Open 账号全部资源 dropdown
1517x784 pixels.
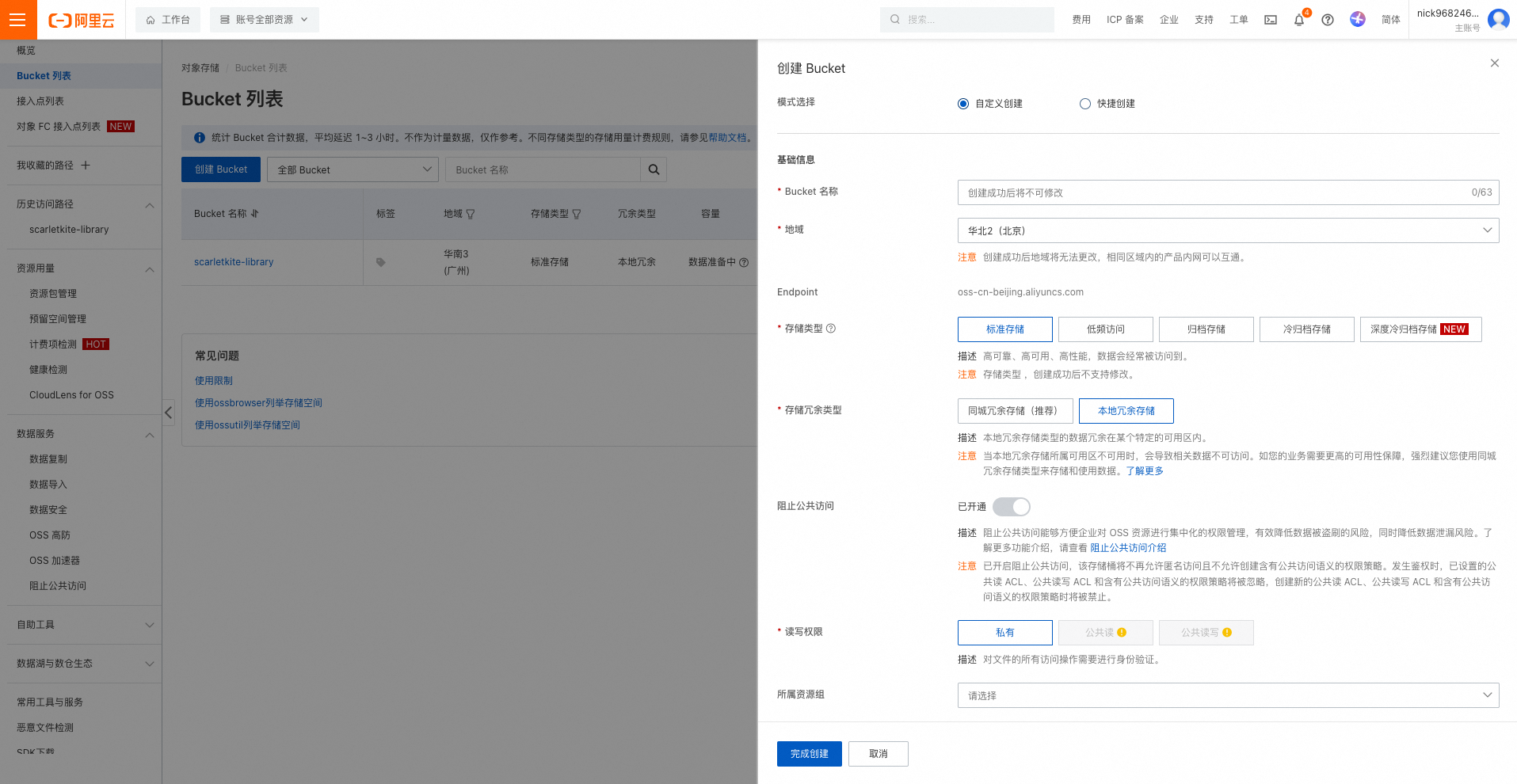(x=265, y=20)
